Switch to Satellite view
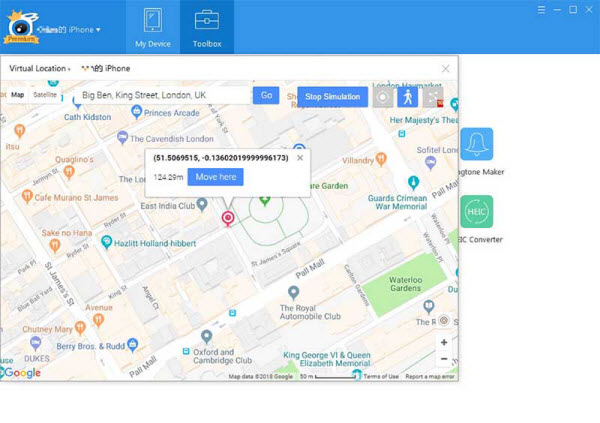Image resolution: width=600 pixels, height=423 pixels. pyautogui.click(x=45, y=95)
